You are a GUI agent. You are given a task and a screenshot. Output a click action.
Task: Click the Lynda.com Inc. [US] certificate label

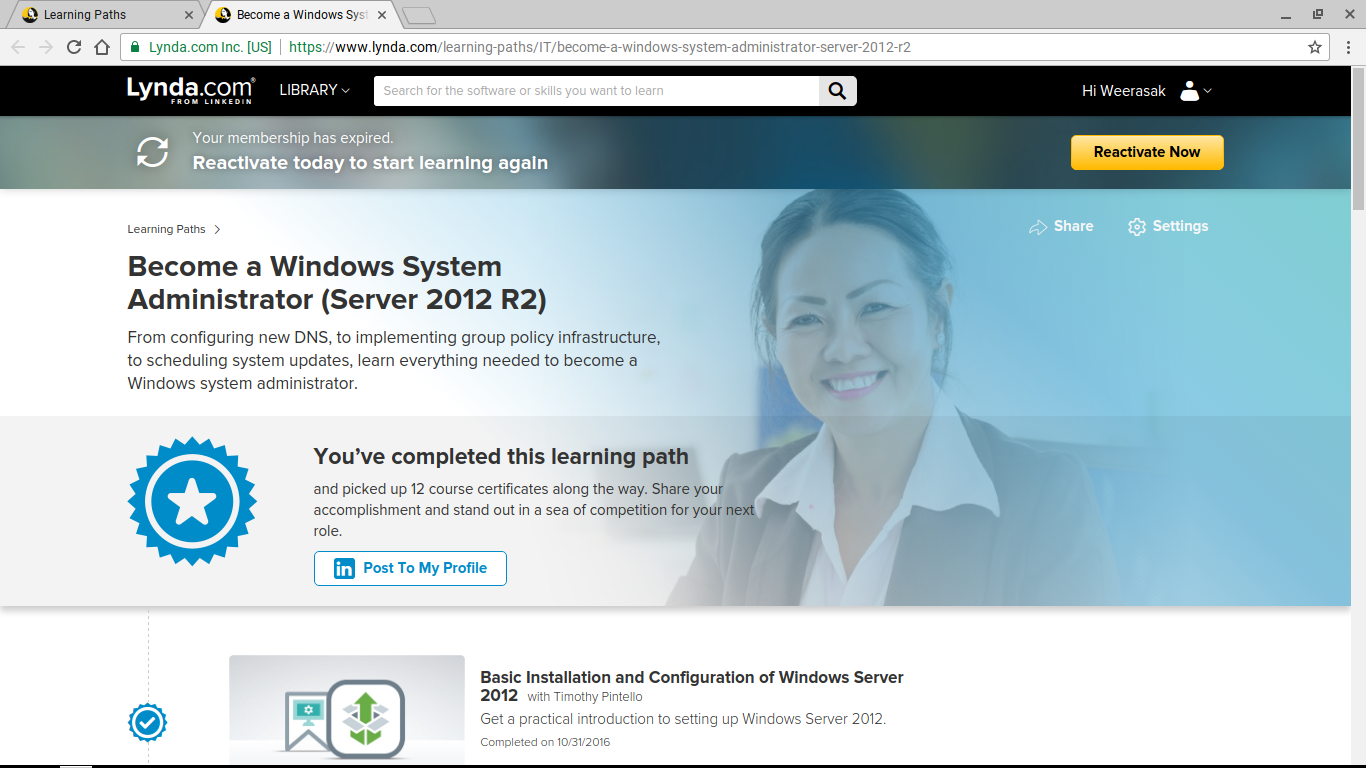[x=210, y=47]
